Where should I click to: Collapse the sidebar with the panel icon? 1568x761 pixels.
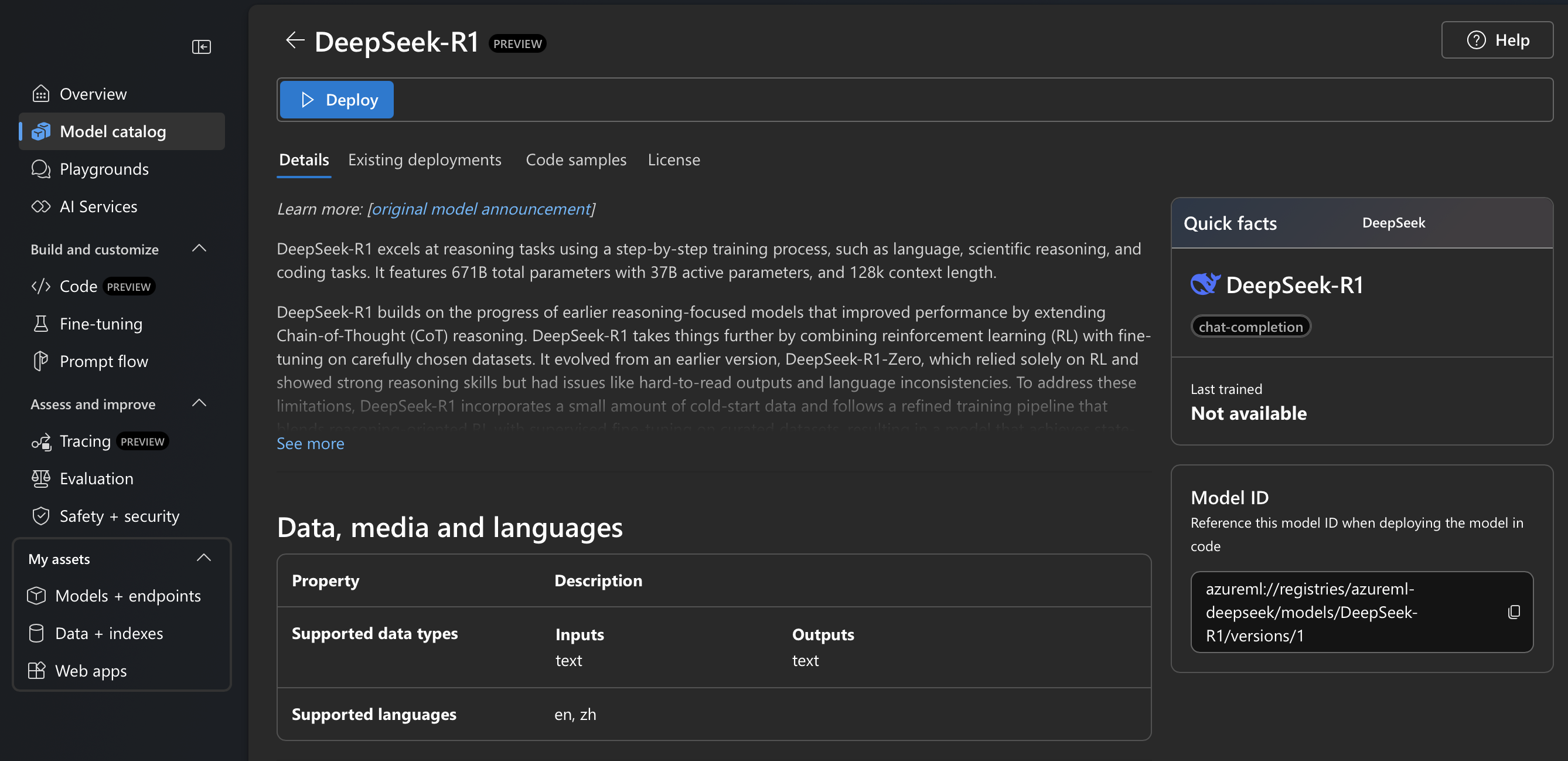[x=202, y=46]
